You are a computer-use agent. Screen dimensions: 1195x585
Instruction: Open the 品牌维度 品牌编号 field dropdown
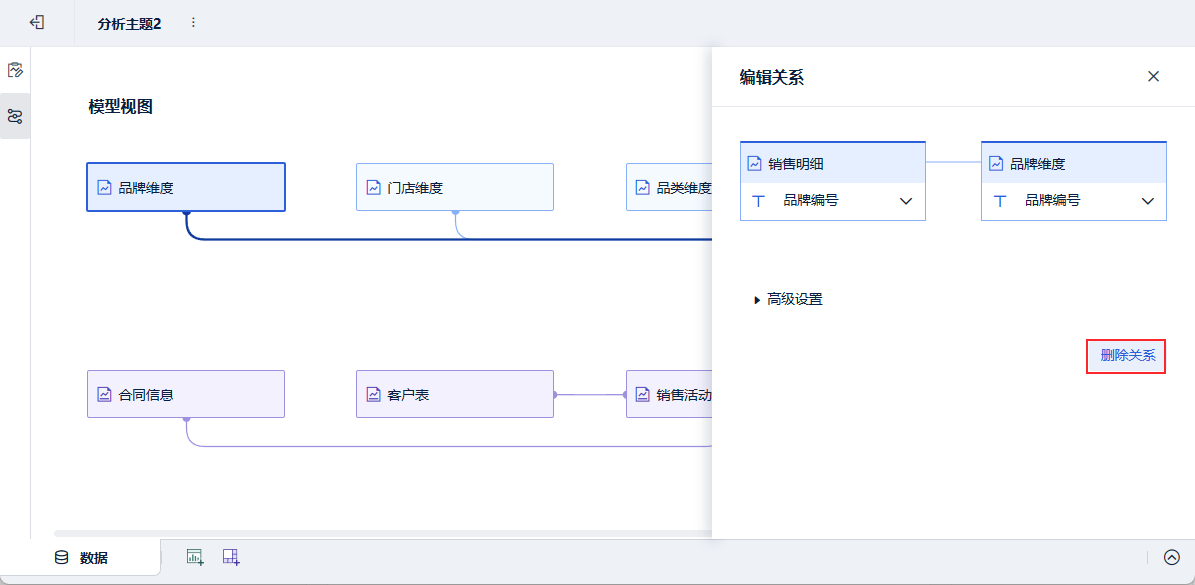(x=1148, y=201)
